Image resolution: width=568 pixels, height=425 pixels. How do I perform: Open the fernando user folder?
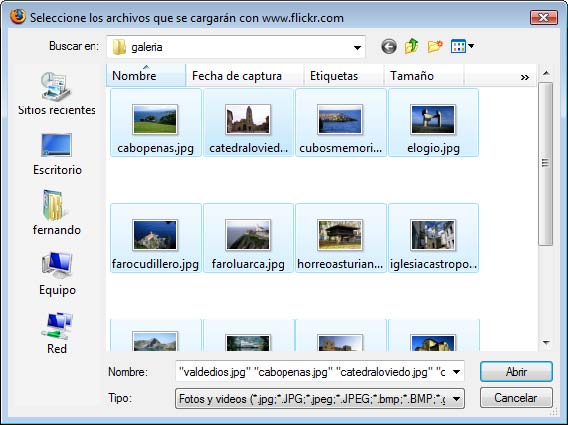point(57,213)
